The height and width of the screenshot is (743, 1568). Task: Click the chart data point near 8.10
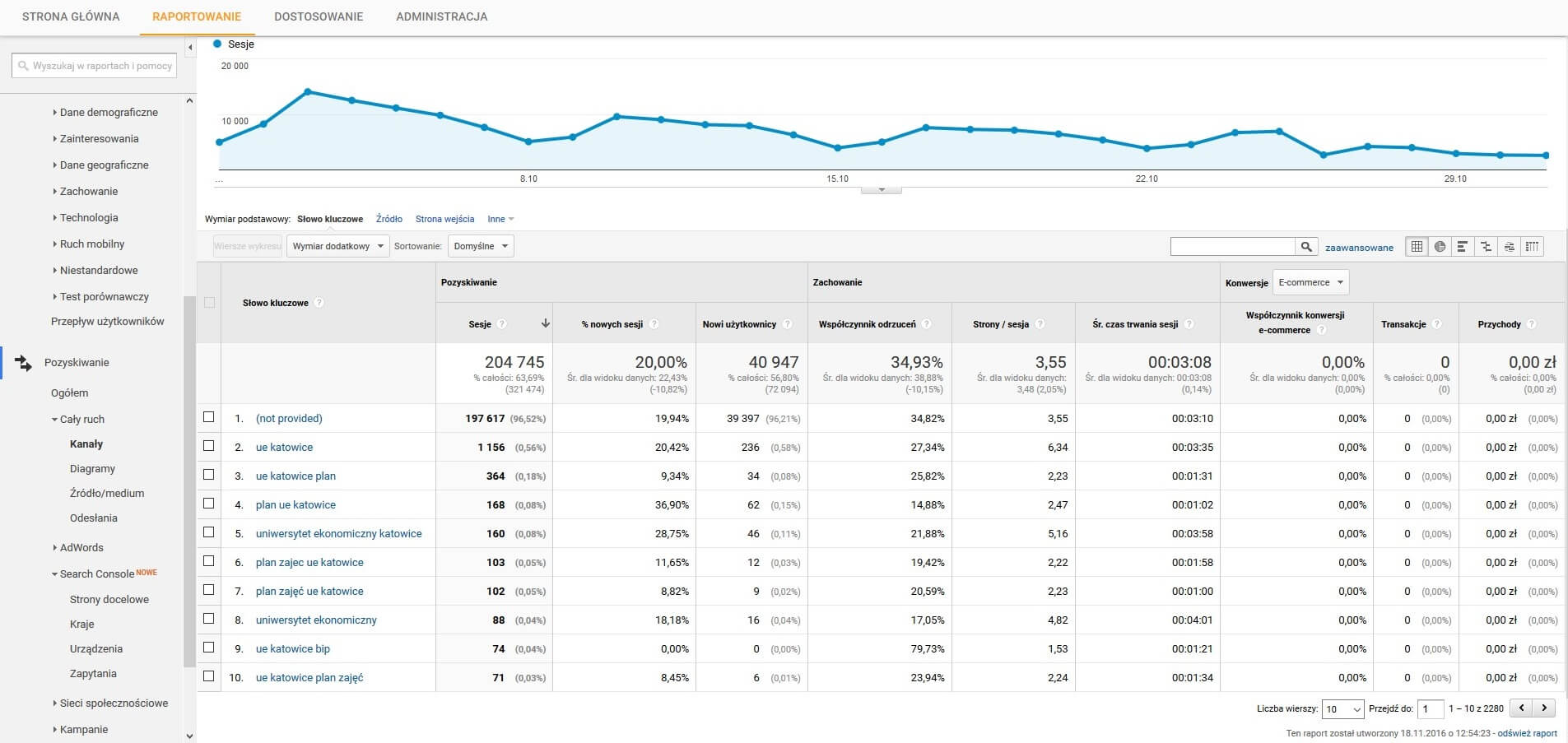(x=528, y=142)
